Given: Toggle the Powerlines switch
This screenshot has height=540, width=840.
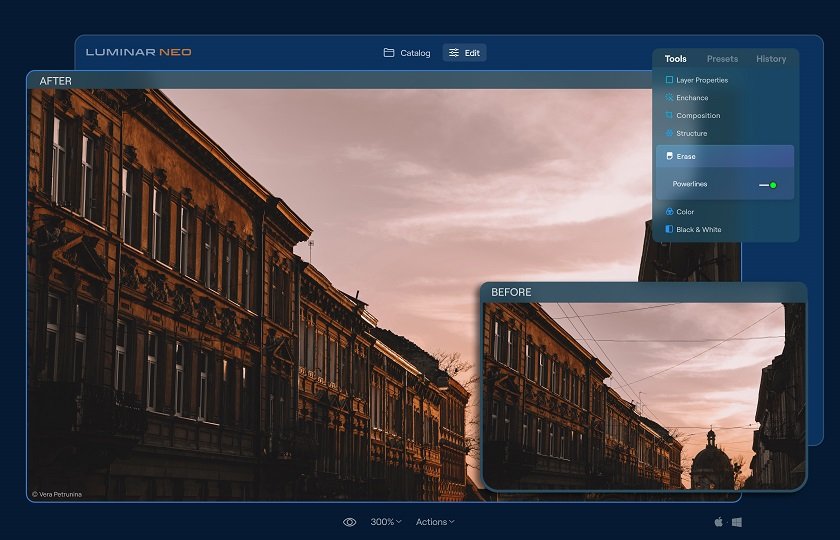Looking at the screenshot, I should tap(768, 185).
